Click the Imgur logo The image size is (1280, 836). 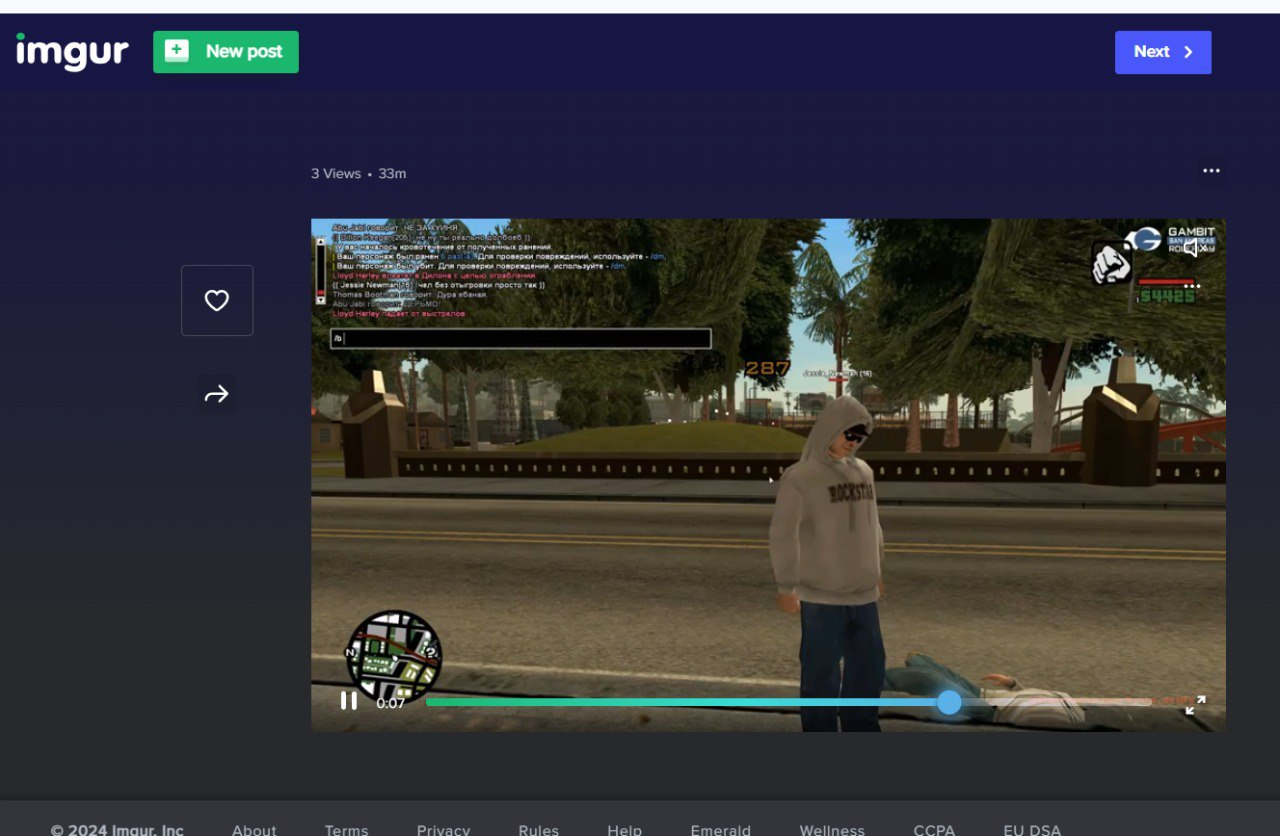72,52
